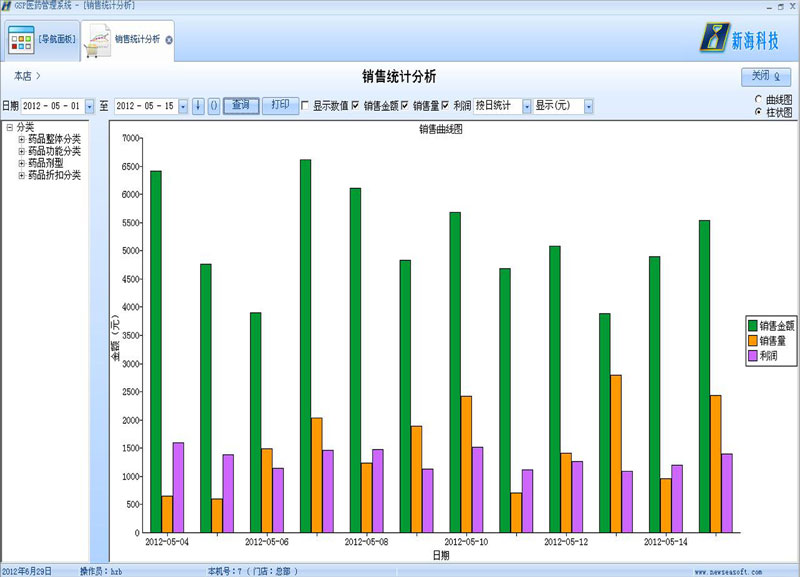The width and height of the screenshot is (800, 577).
Task: Click the navigation panel grid icon
Action: (21, 40)
